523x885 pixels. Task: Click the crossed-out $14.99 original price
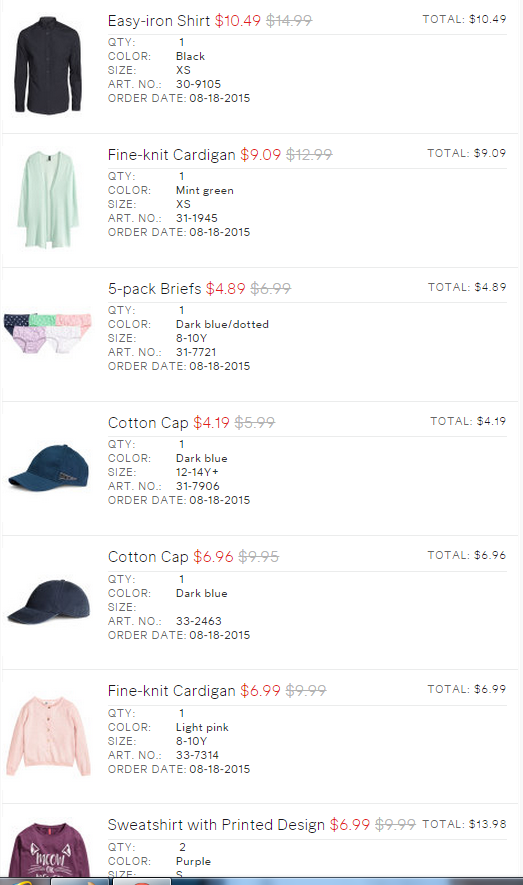(289, 21)
